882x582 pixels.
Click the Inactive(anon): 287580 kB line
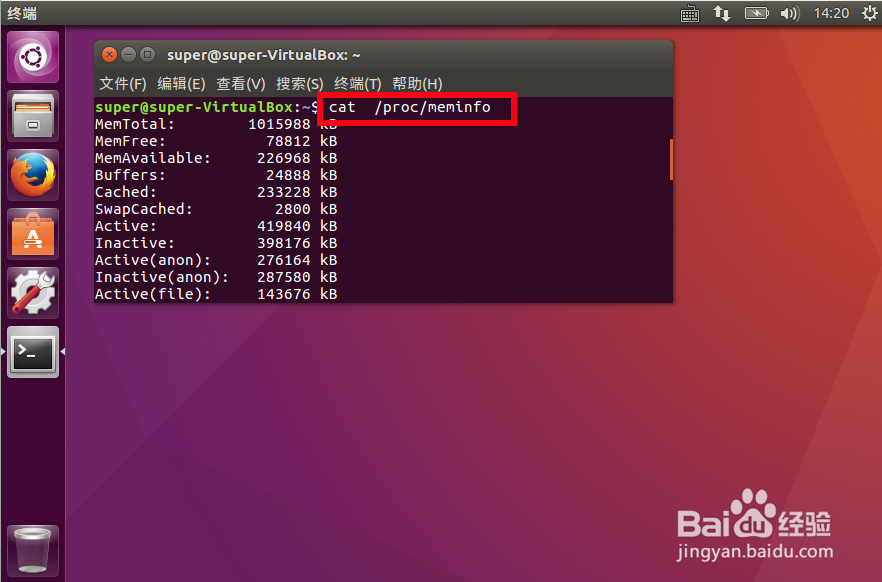(216, 277)
